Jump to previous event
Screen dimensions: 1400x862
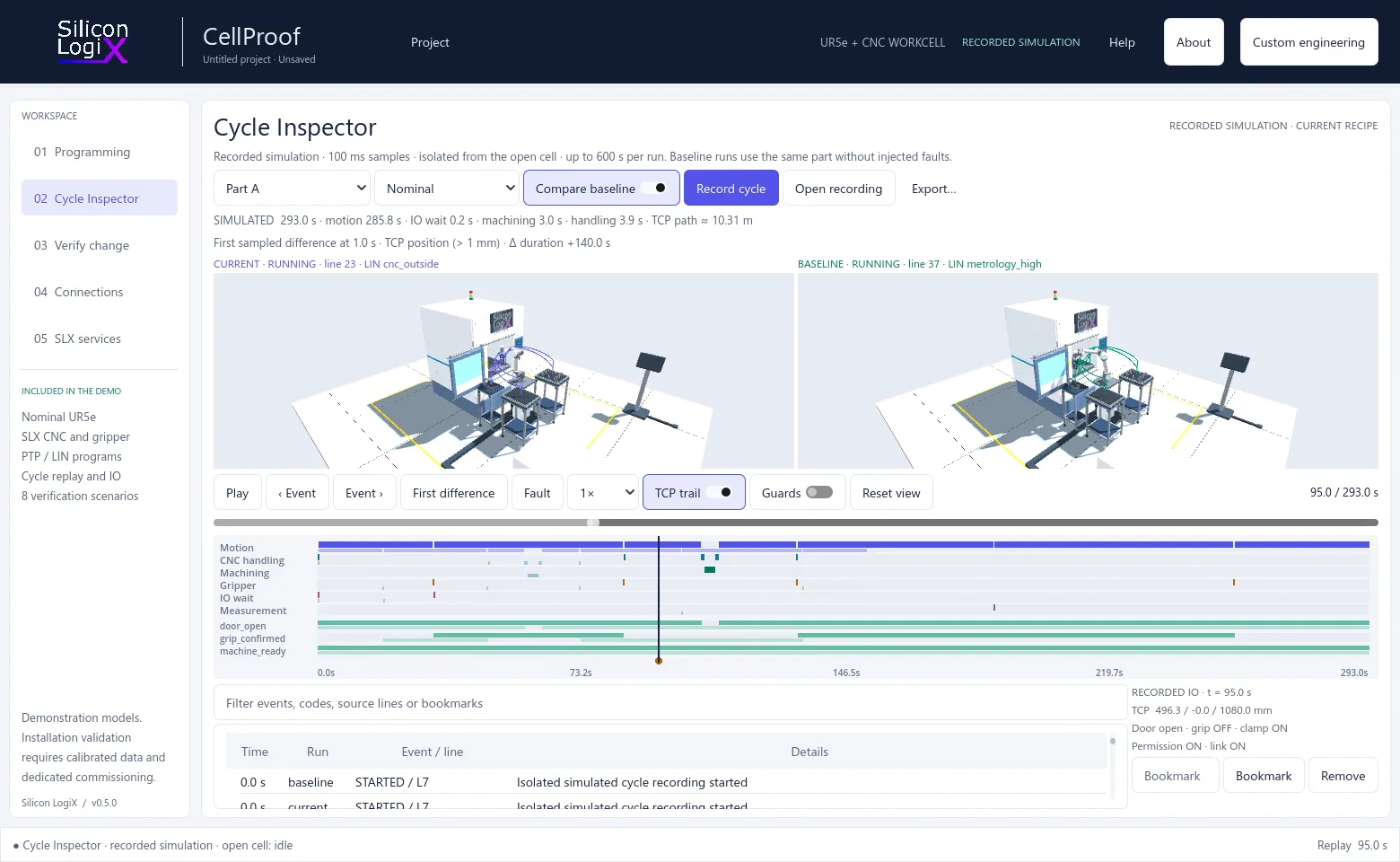tap(297, 493)
